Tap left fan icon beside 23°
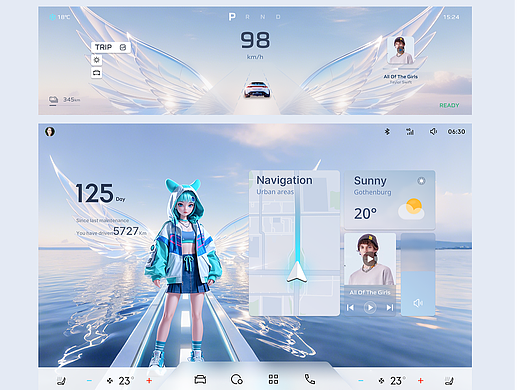 coord(110,380)
